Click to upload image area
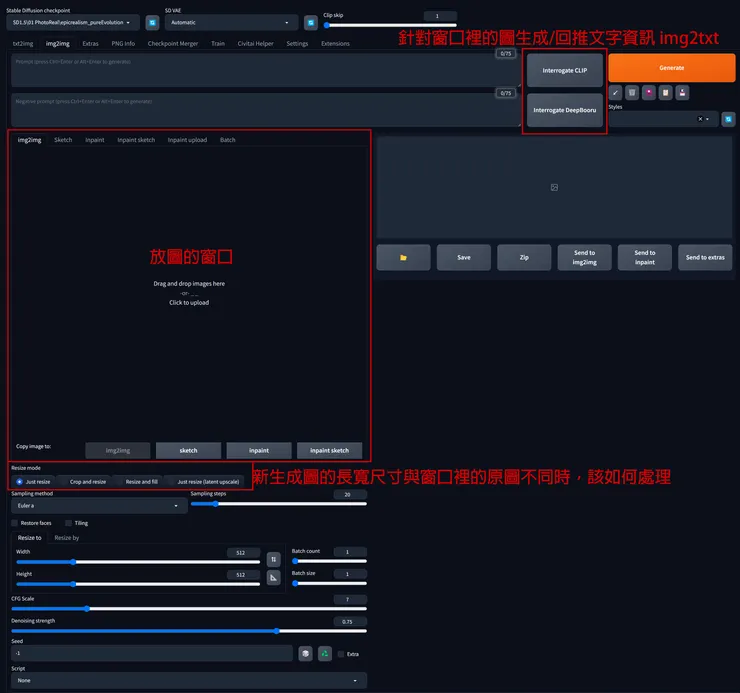The height and width of the screenshot is (693, 740). point(189,293)
